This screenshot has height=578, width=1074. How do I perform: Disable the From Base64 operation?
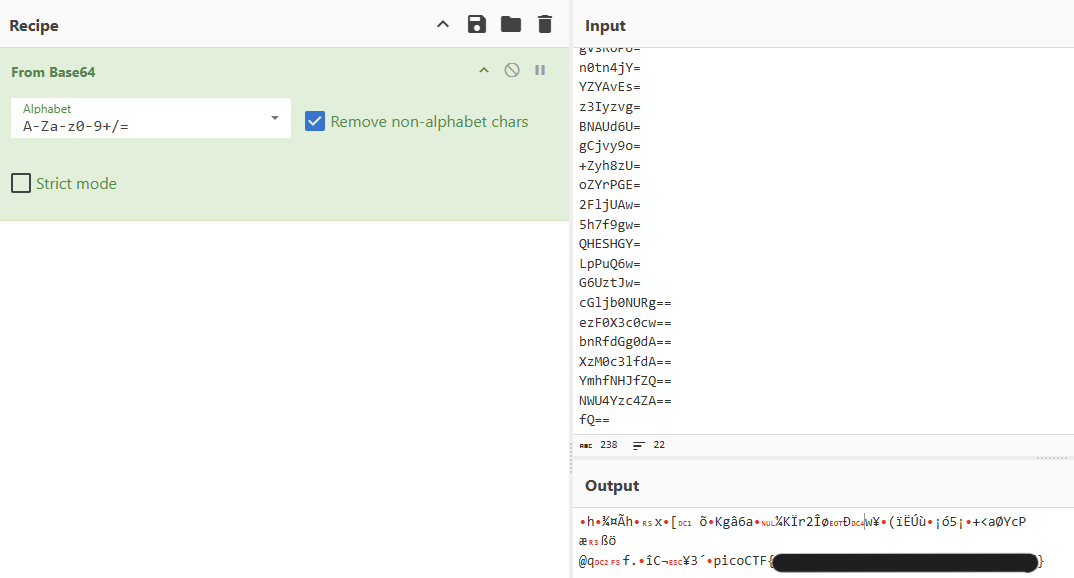click(x=512, y=70)
